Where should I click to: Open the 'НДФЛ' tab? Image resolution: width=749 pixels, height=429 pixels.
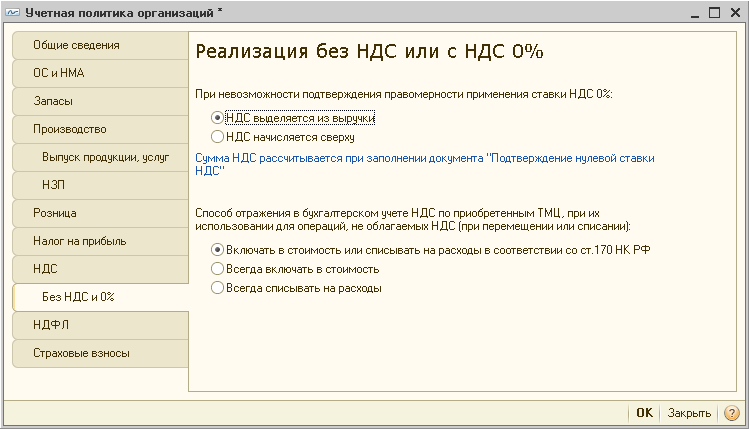point(100,325)
